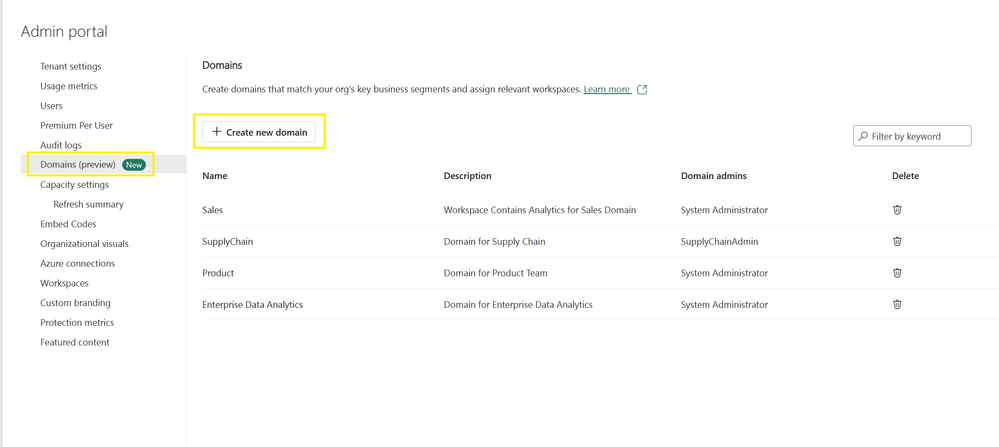Click the search magnifier icon in the filter box

(862, 136)
